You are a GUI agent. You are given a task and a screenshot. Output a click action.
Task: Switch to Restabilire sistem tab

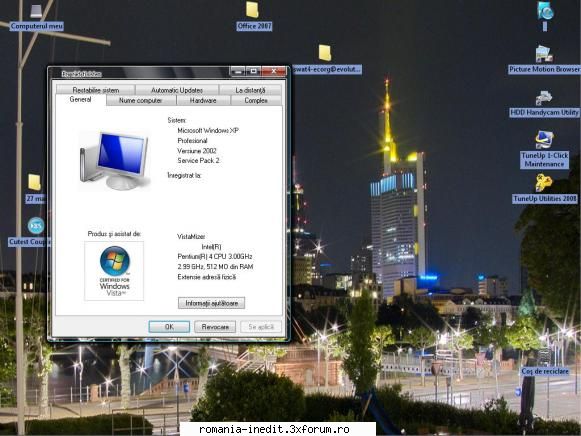tap(96, 90)
